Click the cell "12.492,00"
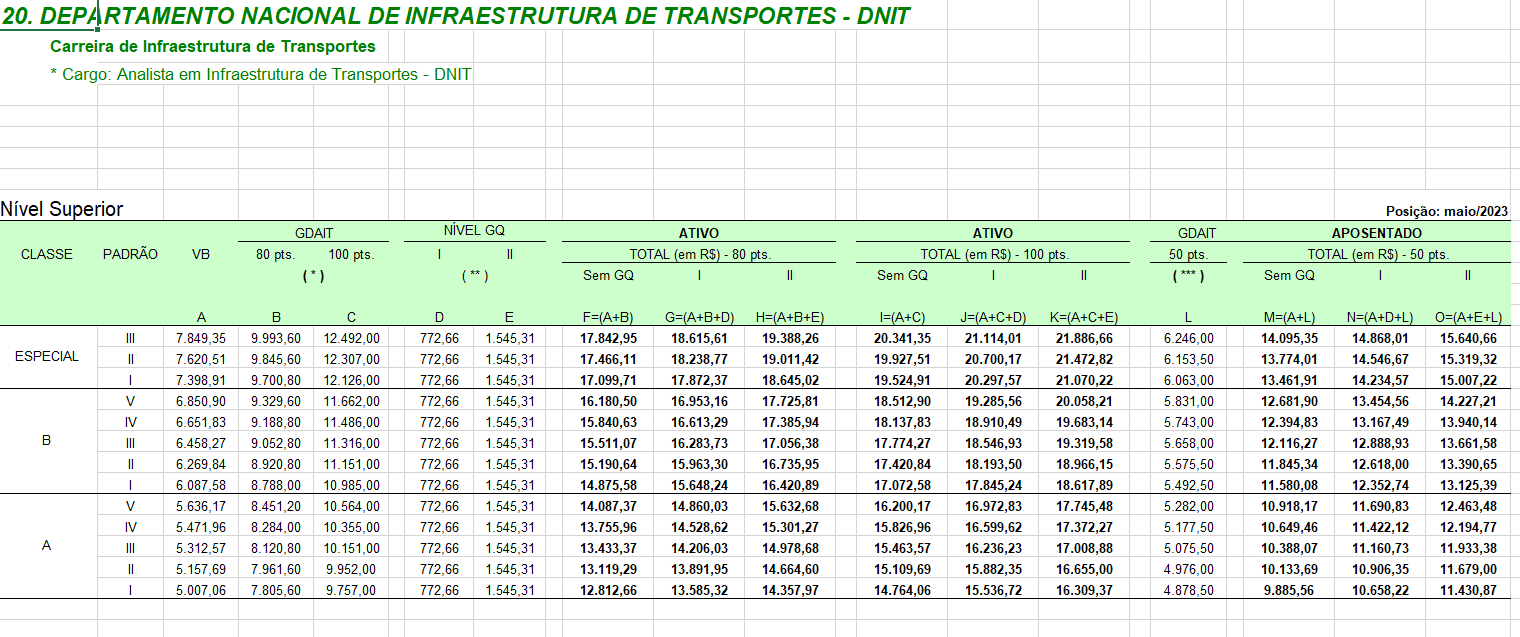The height and width of the screenshot is (637, 1520). pyautogui.click(x=351, y=339)
